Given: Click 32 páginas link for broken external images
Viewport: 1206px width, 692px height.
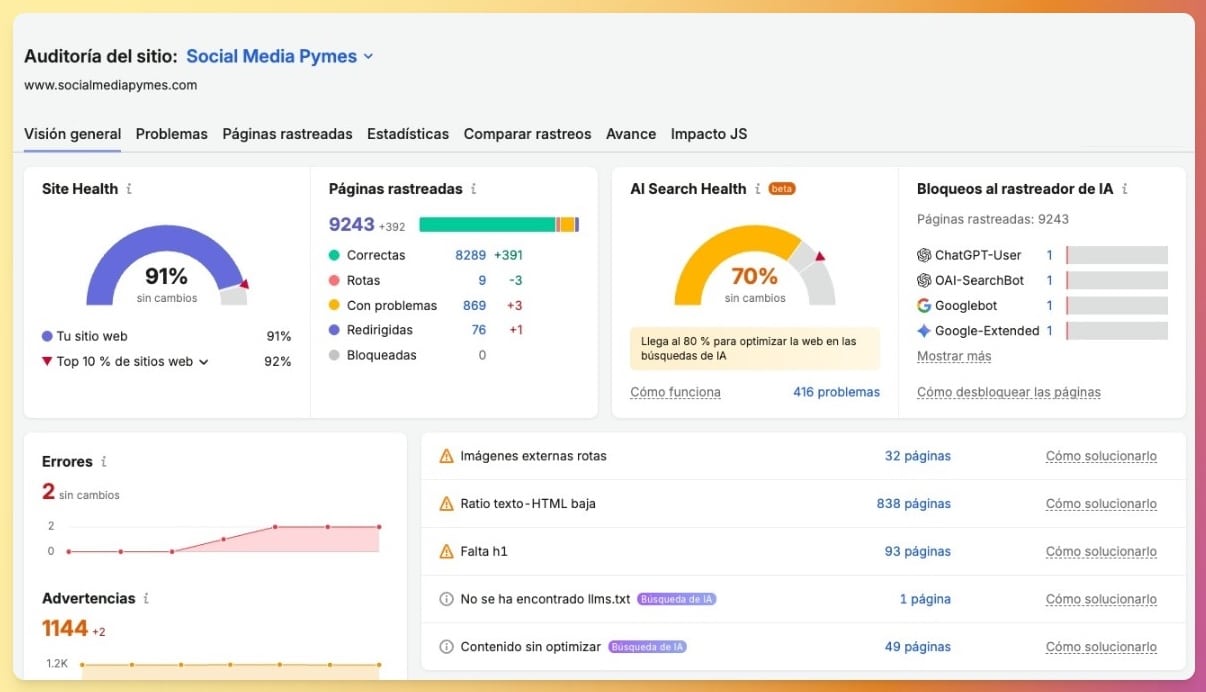Looking at the screenshot, I should point(918,456).
